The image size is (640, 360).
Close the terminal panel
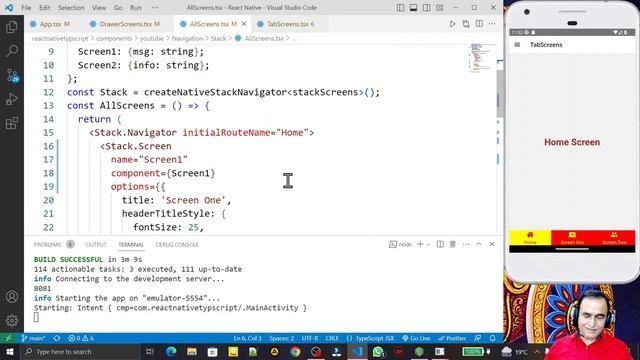tap(492, 244)
